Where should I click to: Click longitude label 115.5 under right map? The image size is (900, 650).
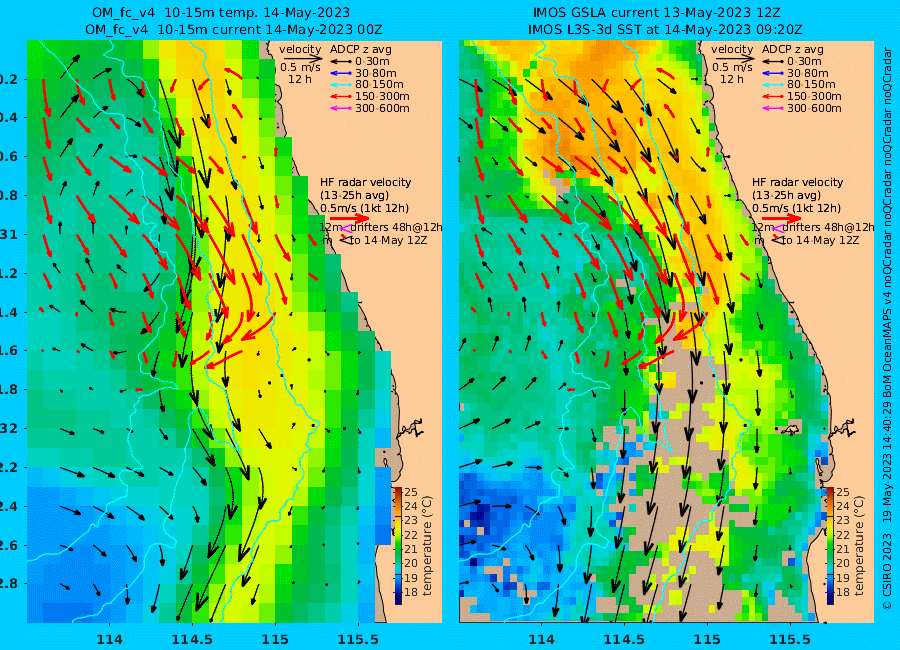(x=790, y=639)
